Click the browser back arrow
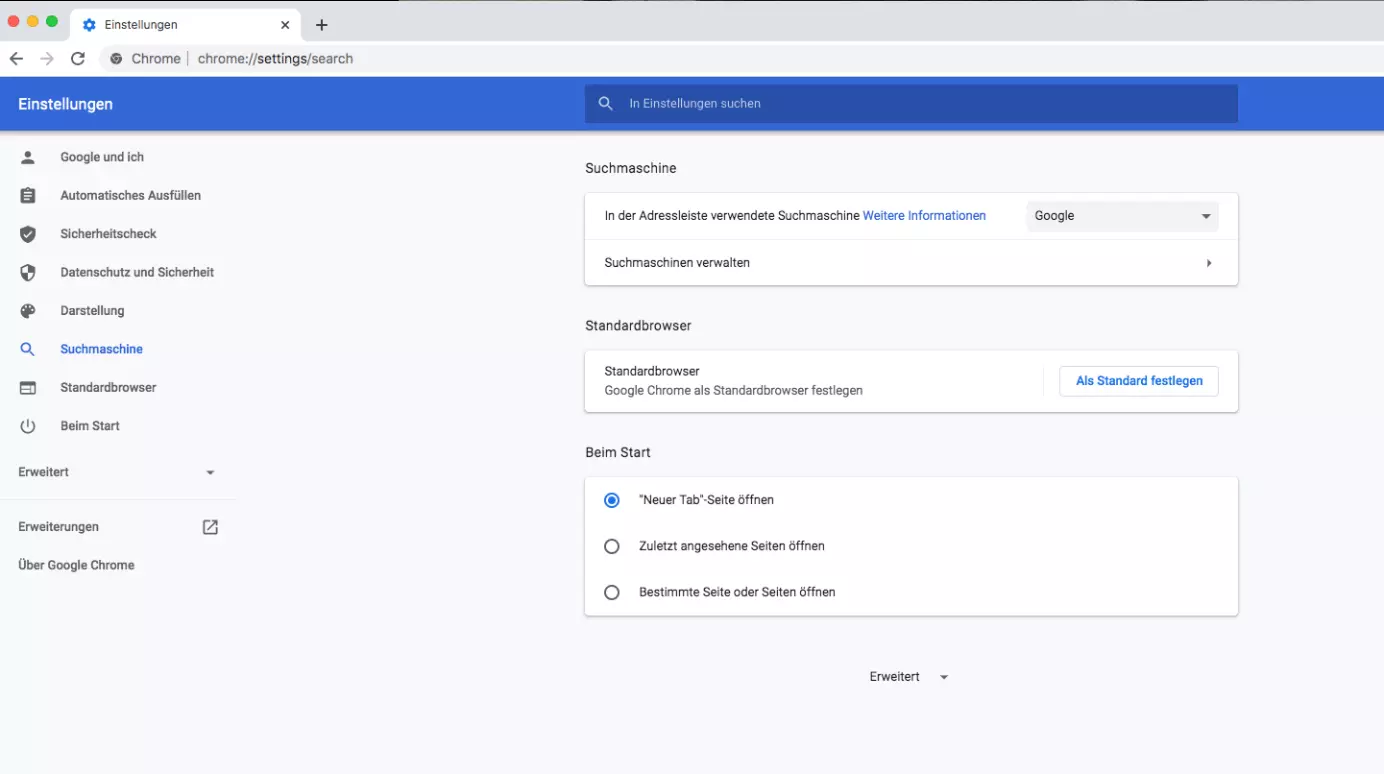 (16, 59)
